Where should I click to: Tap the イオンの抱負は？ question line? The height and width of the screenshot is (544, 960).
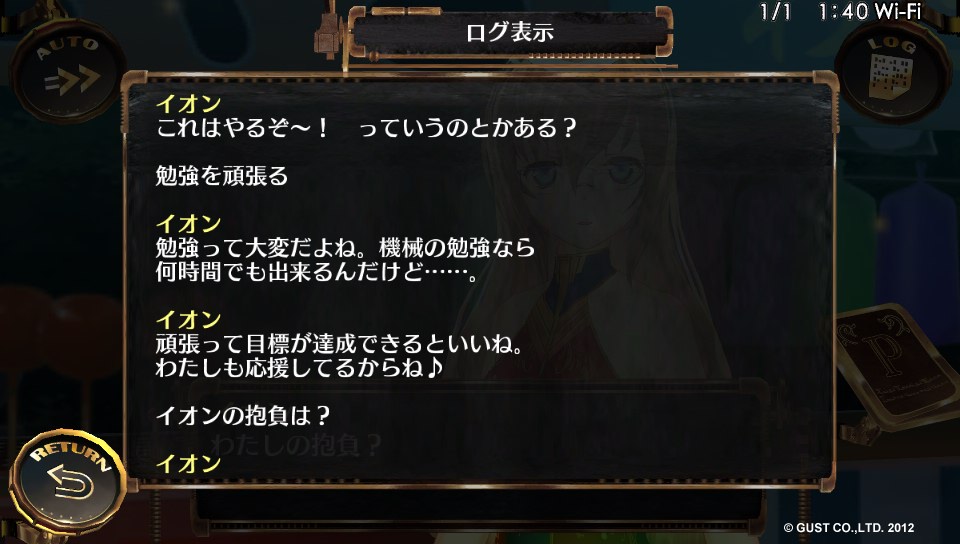(x=244, y=416)
